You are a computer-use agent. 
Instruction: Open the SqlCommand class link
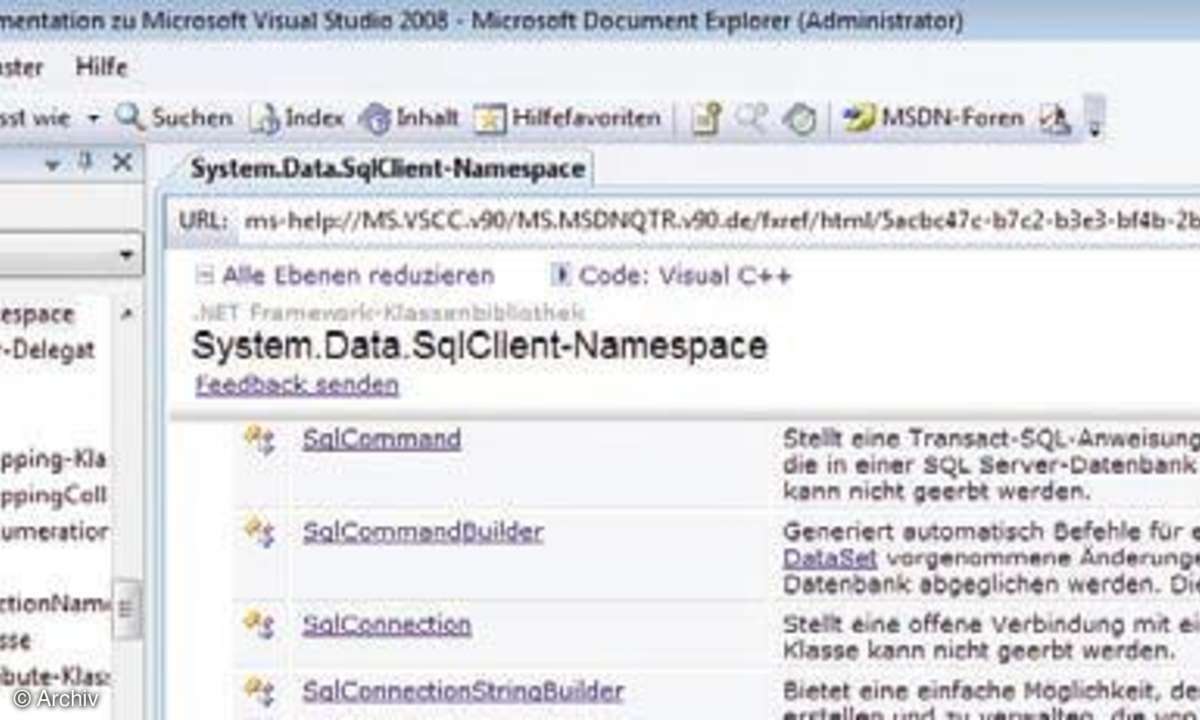(x=382, y=439)
